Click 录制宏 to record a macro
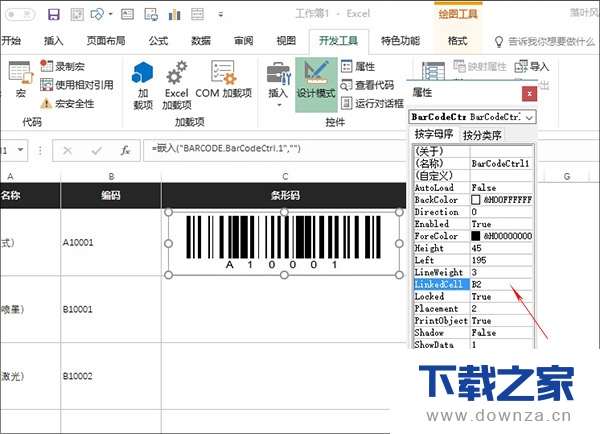 click(62, 66)
